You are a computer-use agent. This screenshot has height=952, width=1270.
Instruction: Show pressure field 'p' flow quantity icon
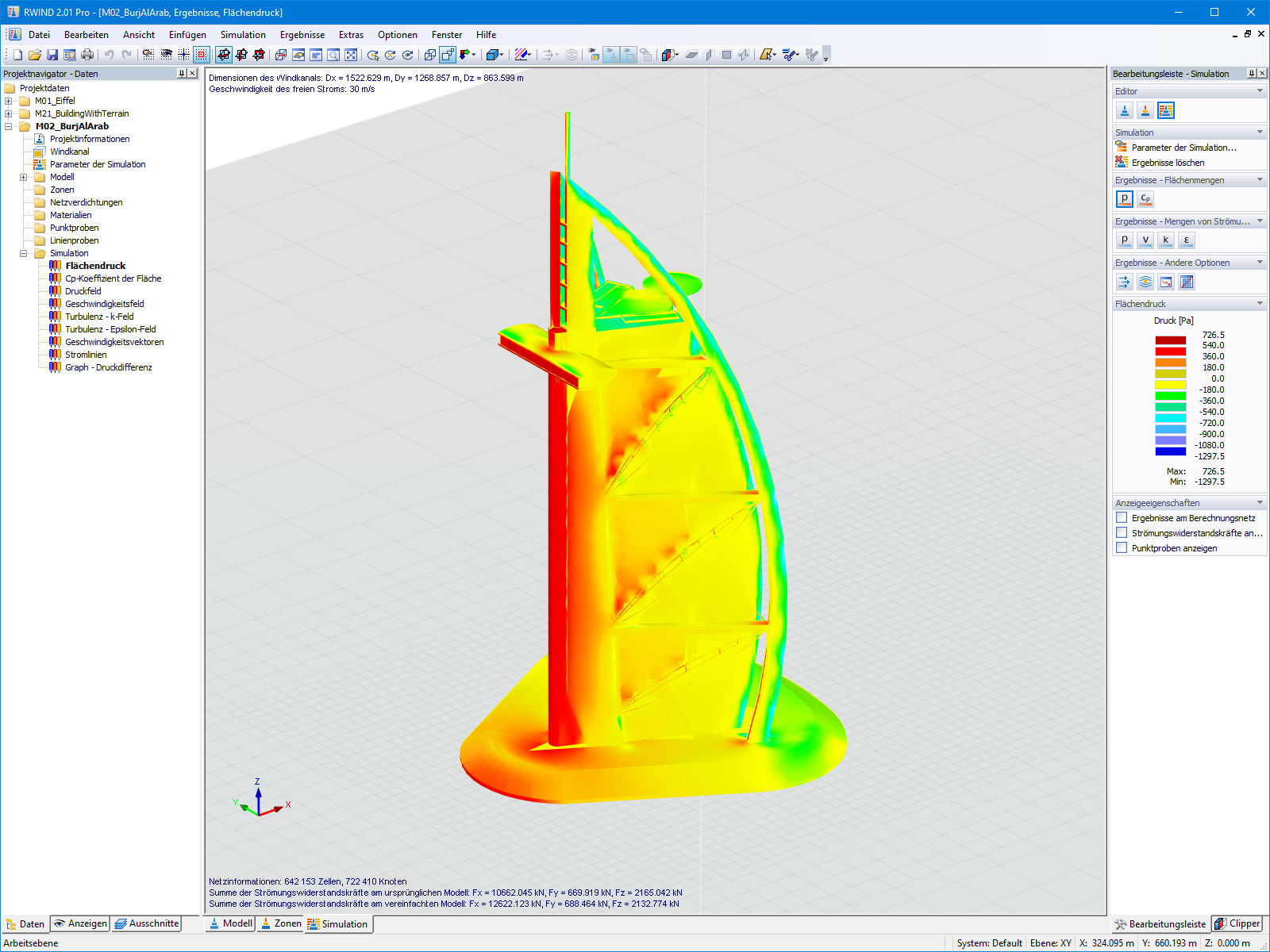[1125, 240]
